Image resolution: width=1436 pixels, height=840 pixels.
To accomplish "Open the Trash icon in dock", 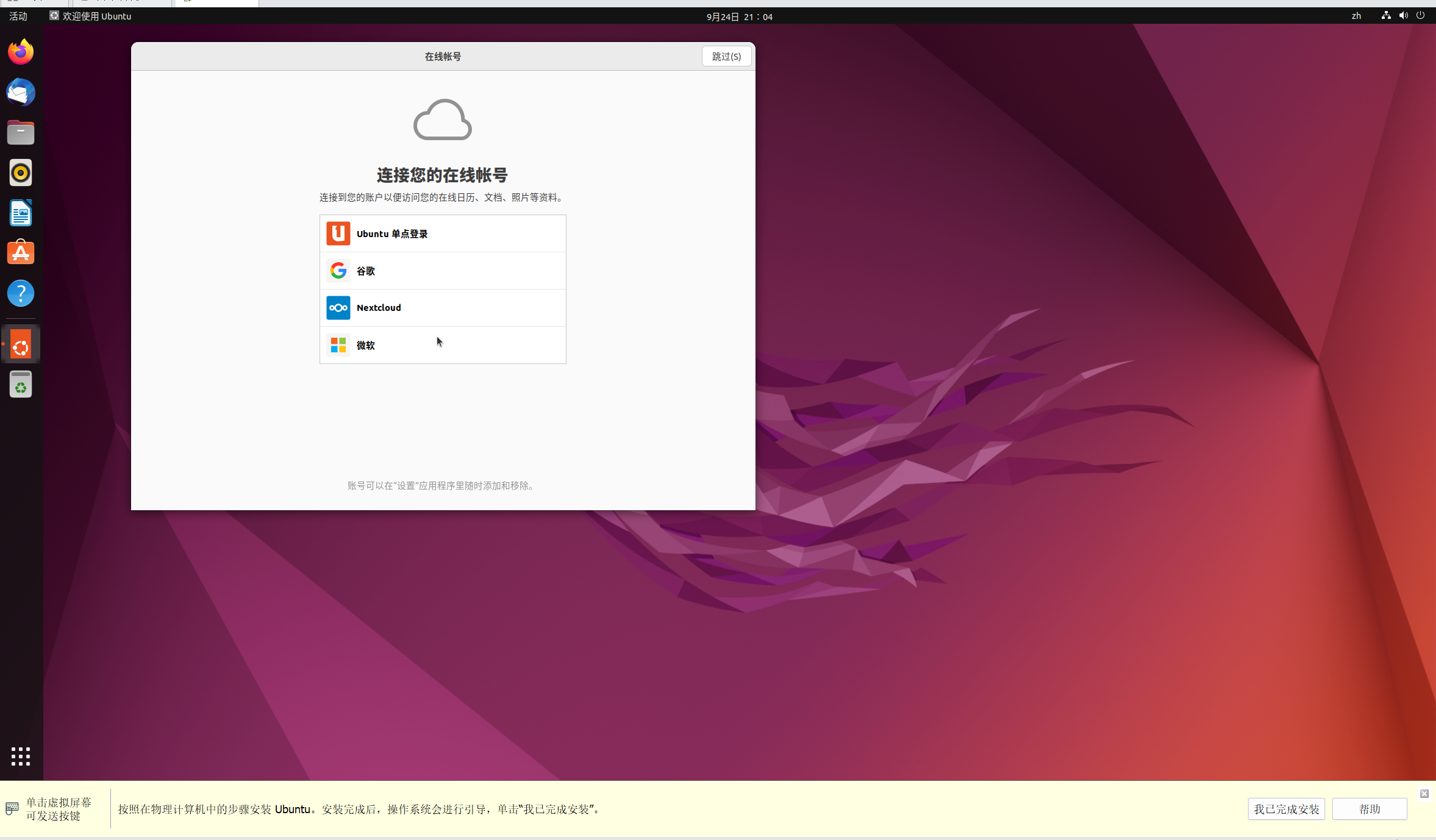I will [21, 385].
